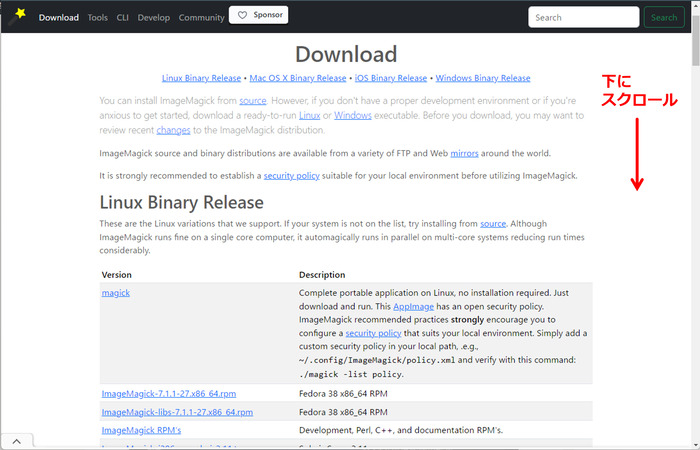Click the 'Linux Binary Release' heading

coord(181,203)
